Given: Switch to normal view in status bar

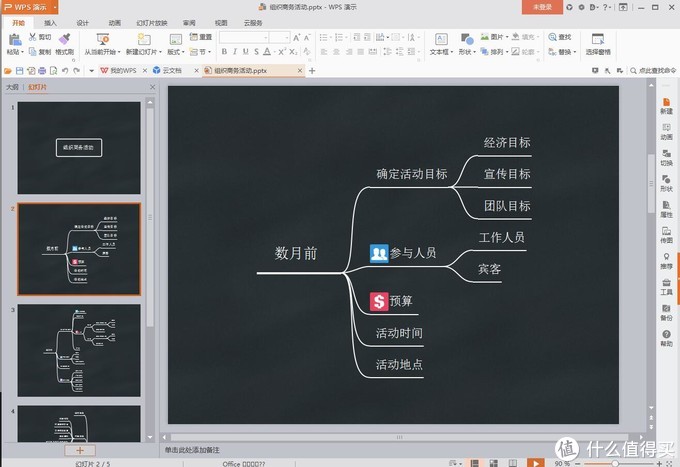Looking at the screenshot, I should 475,463.
